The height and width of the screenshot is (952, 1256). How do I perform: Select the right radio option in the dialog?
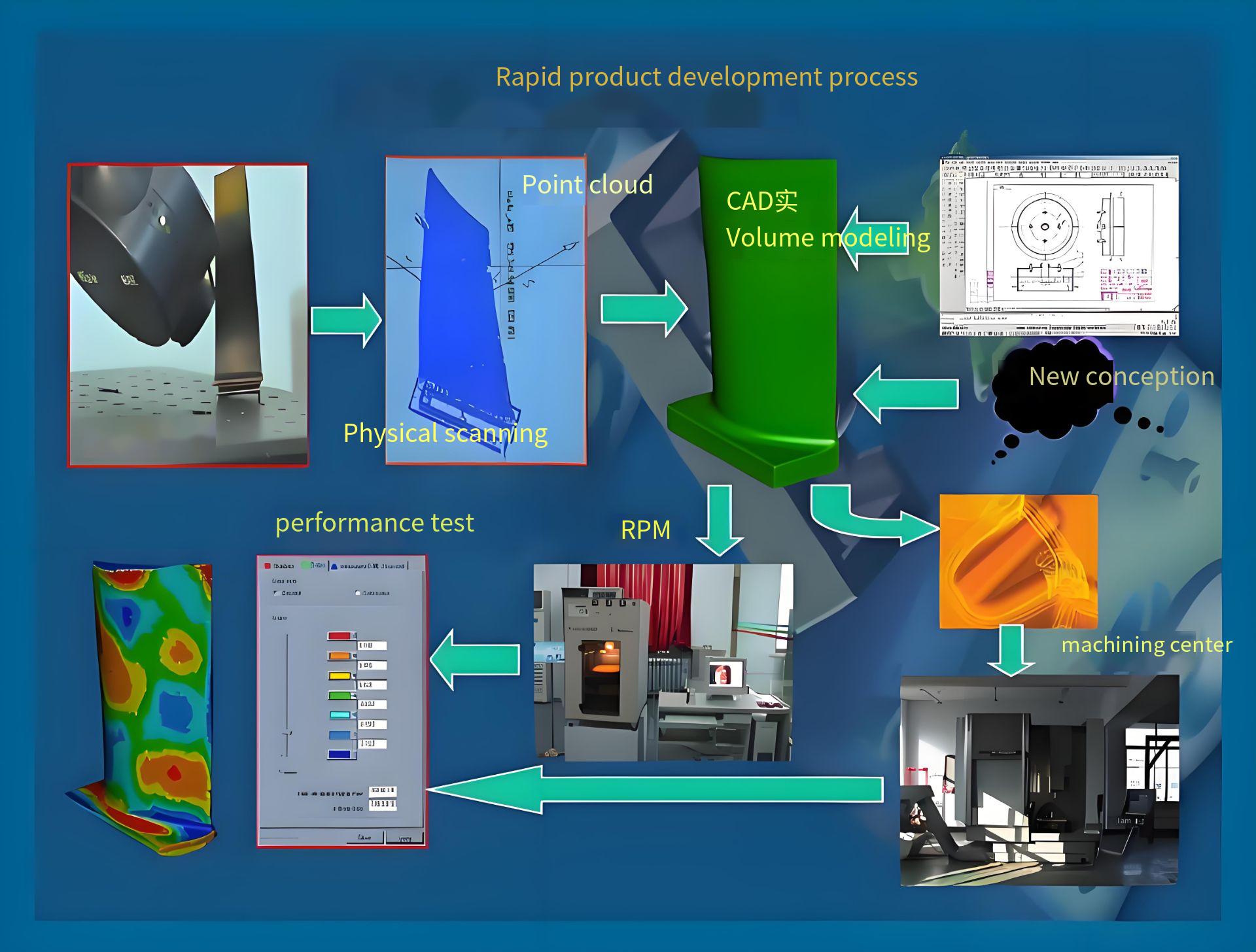point(358,593)
